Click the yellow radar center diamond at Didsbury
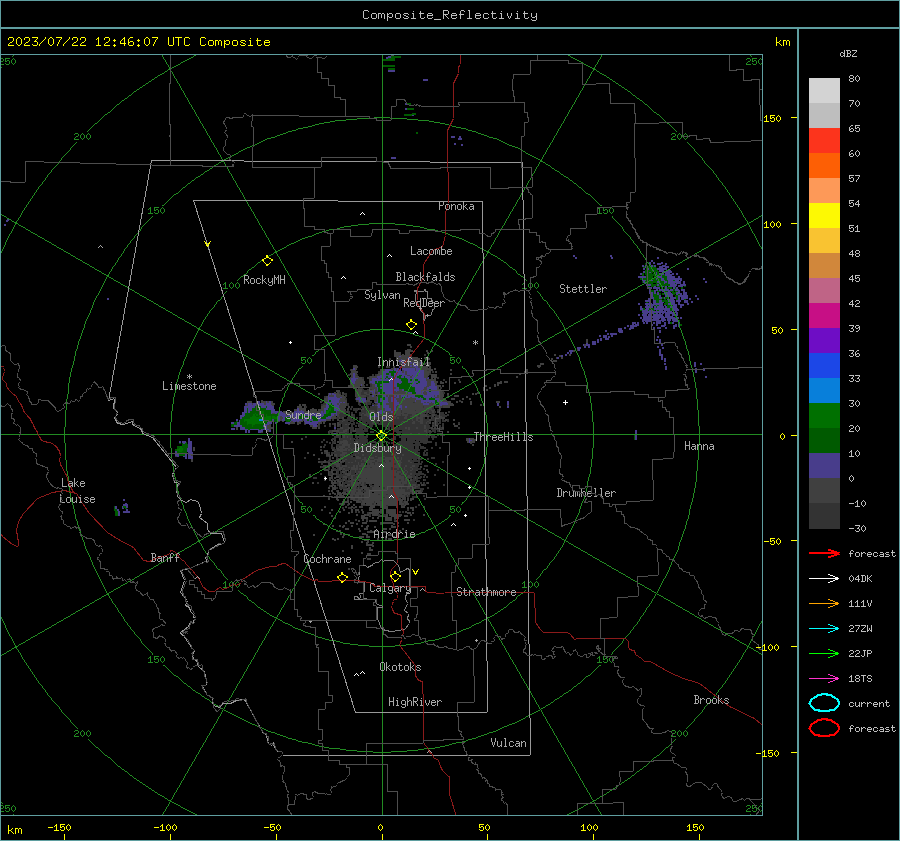Viewport: 900px width, 841px height. pos(381,435)
